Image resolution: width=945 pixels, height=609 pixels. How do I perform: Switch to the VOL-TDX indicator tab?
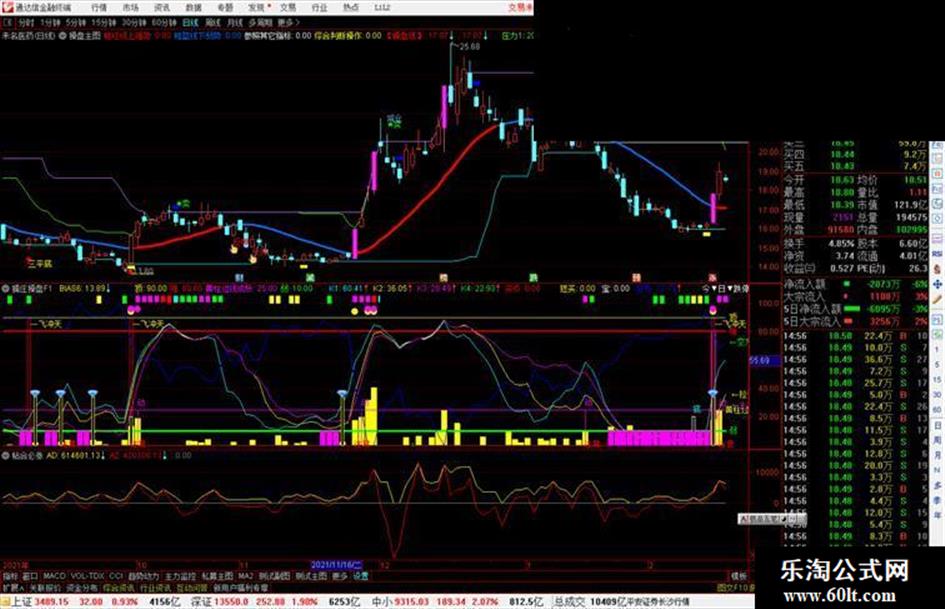[87, 576]
